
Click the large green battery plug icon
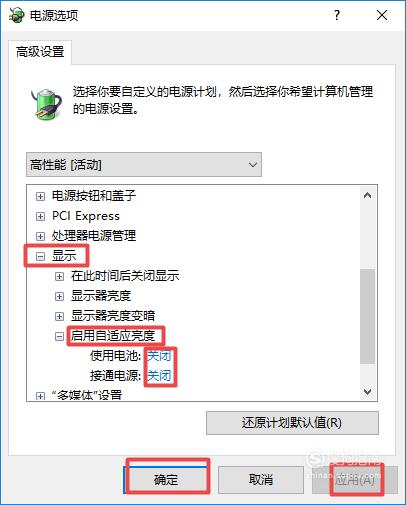click(47, 104)
